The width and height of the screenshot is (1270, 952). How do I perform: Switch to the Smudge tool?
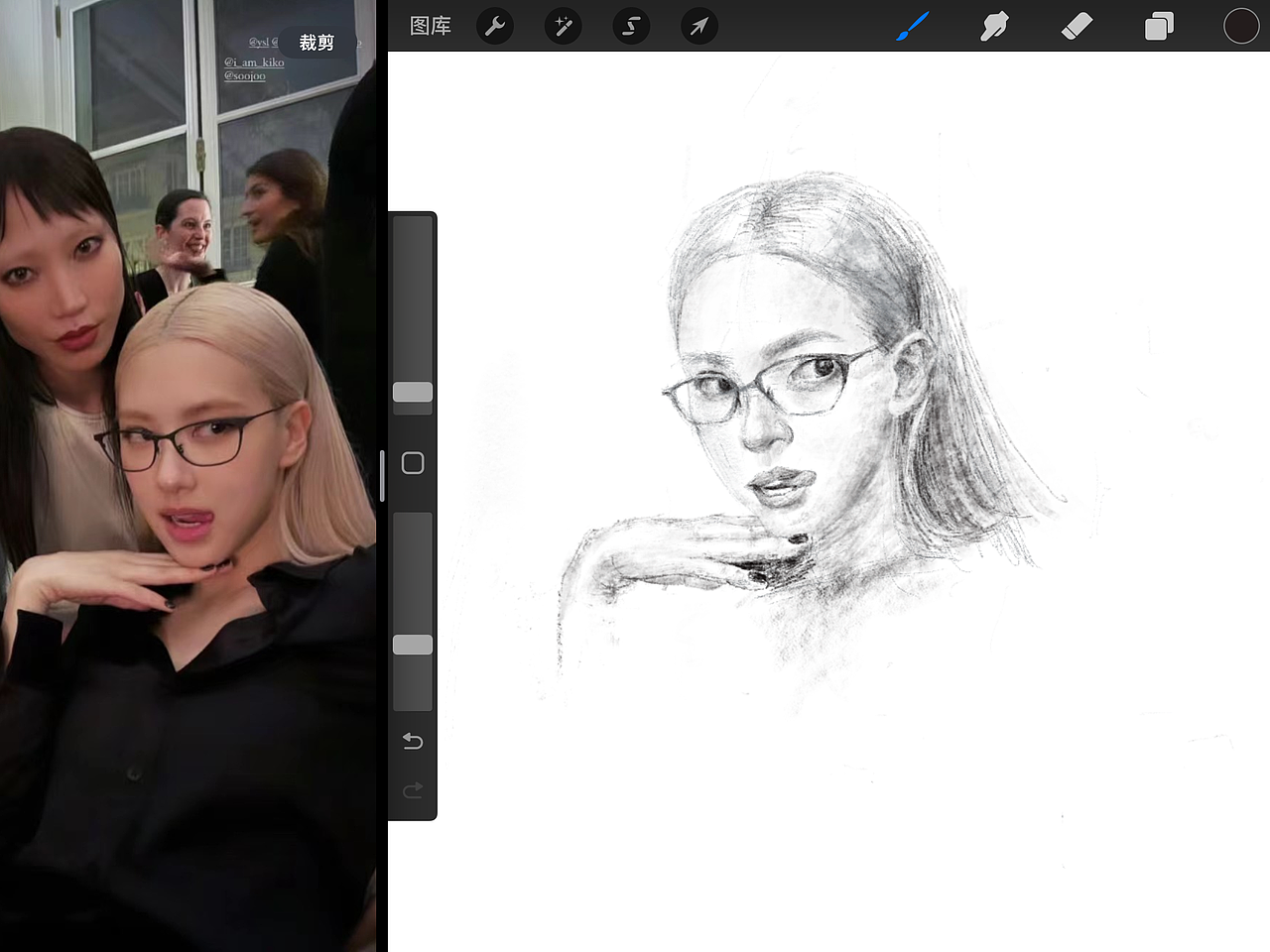coord(994,26)
